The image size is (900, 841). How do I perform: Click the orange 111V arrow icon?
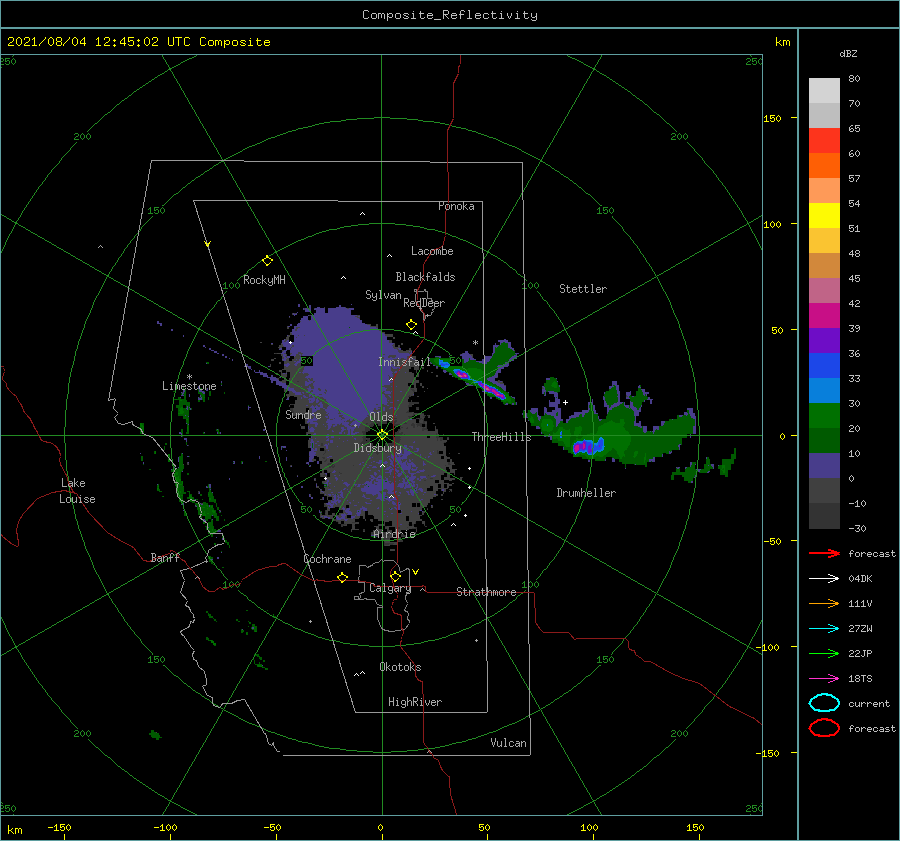[x=824, y=603]
